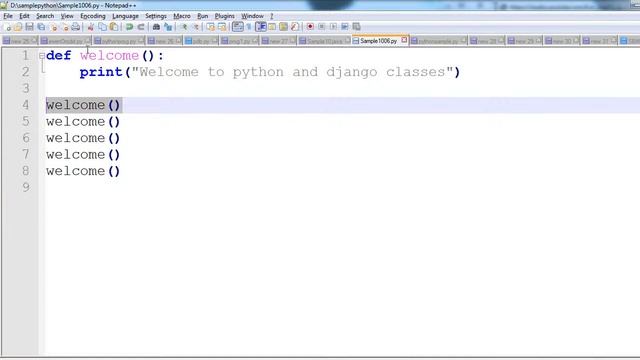Image resolution: width=640 pixels, height=360 pixels.
Task: Click welcome() call on line 6
Action: tap(83, 138)
